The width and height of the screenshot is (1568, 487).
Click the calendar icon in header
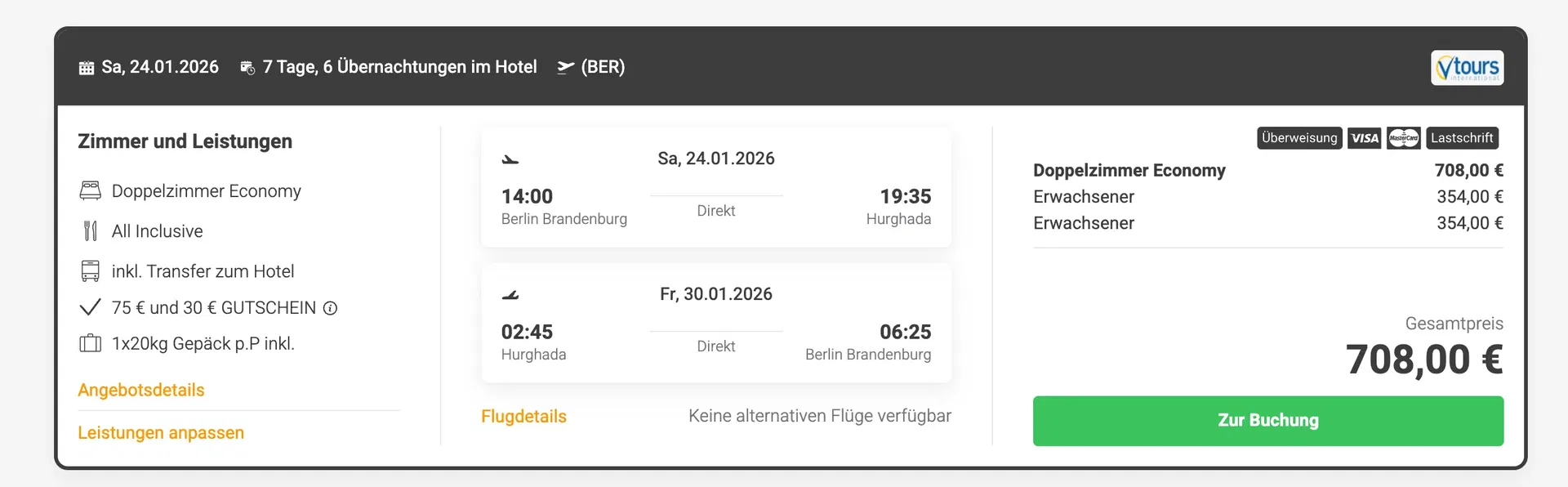tap(87, 68)
